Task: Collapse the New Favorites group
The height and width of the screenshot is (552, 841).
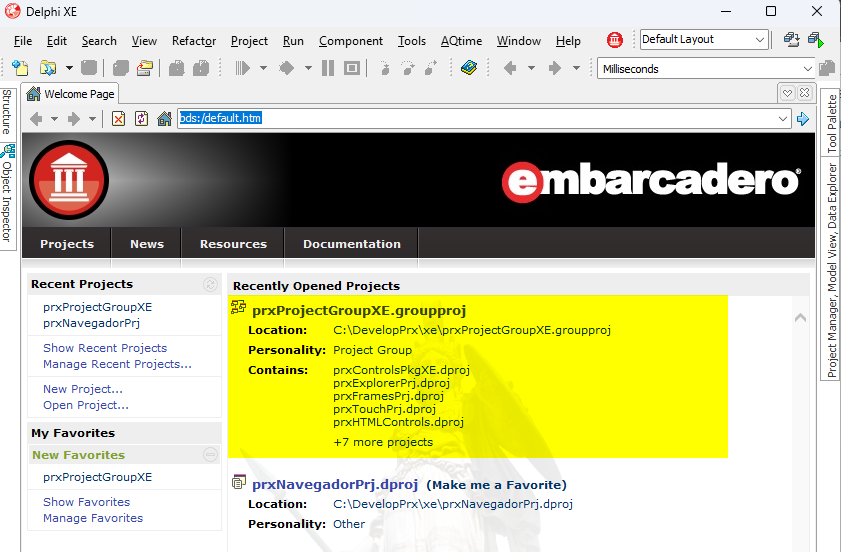Action: [x=210, y=455]
